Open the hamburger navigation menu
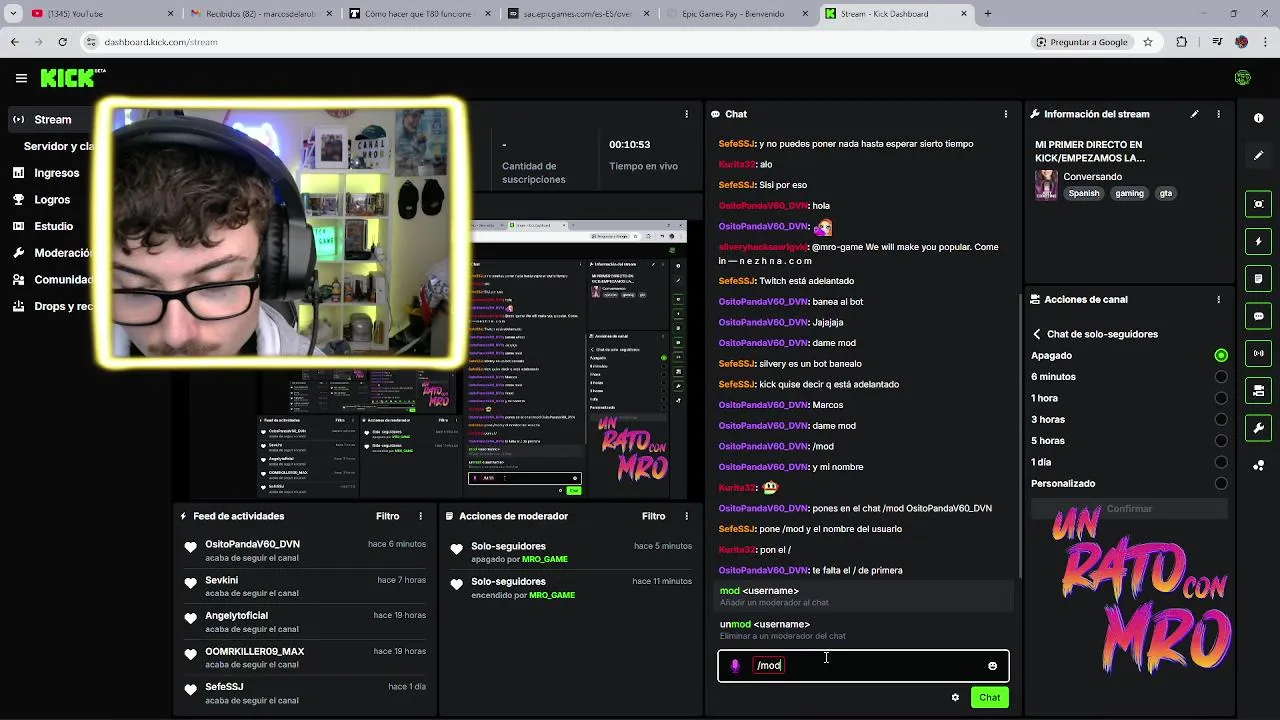Screen dimensions: 1280x720 click(x=21, y=78)
